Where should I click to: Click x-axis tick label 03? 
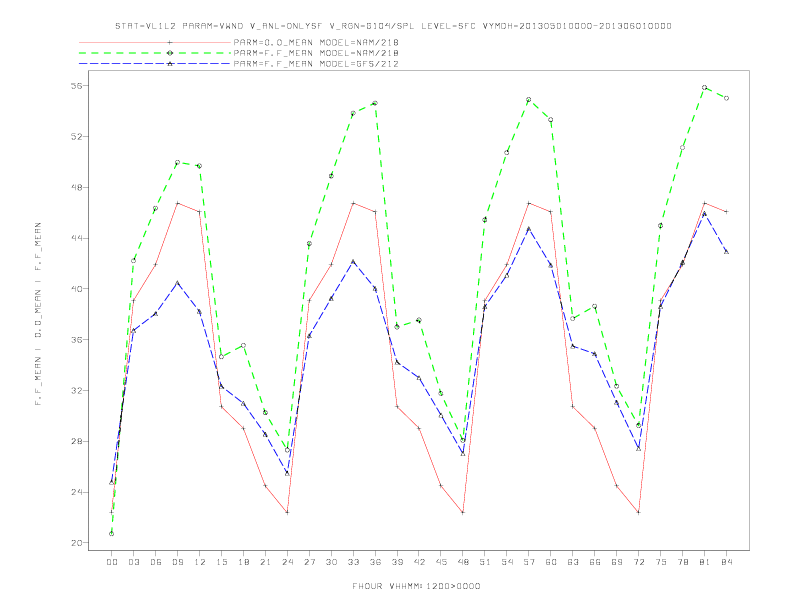point(133,562)
